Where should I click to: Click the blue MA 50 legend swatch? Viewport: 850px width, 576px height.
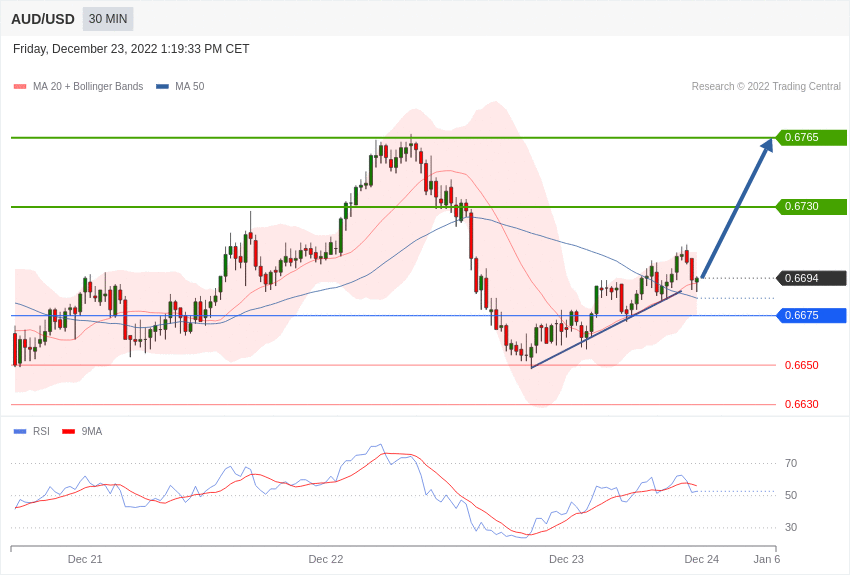(163, 86)
